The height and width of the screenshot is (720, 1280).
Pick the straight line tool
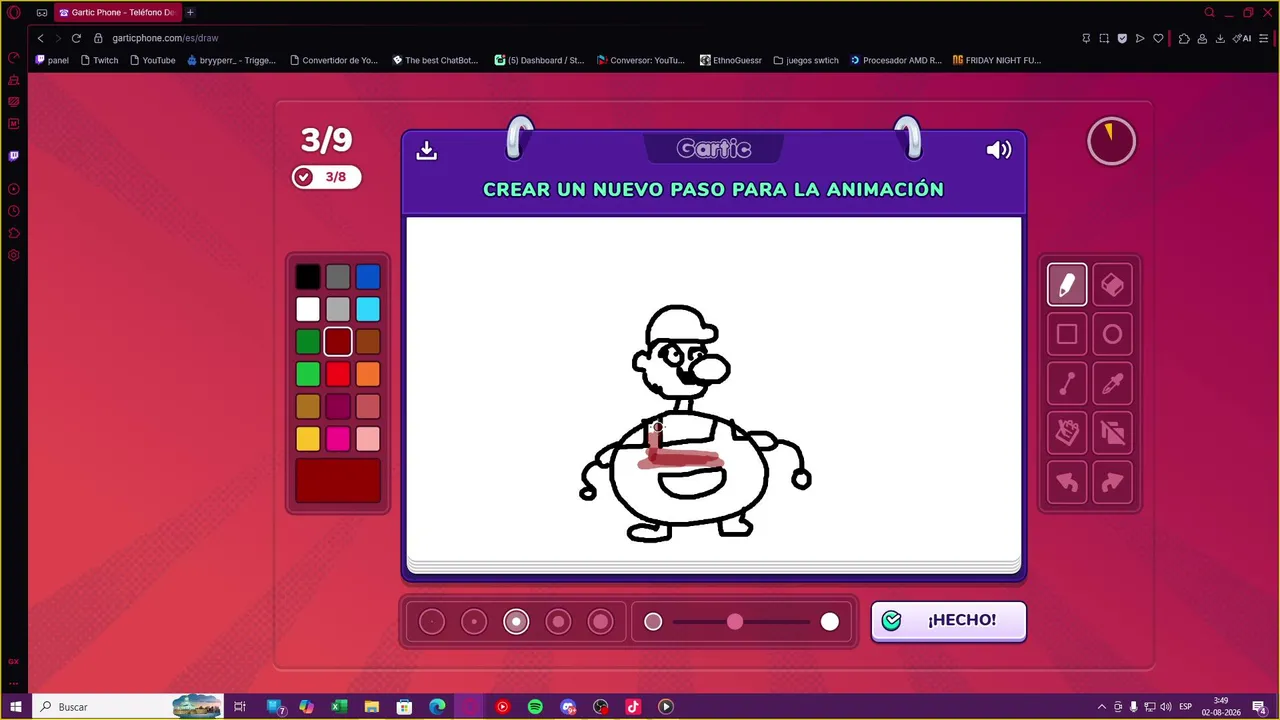coord(1067,384)
